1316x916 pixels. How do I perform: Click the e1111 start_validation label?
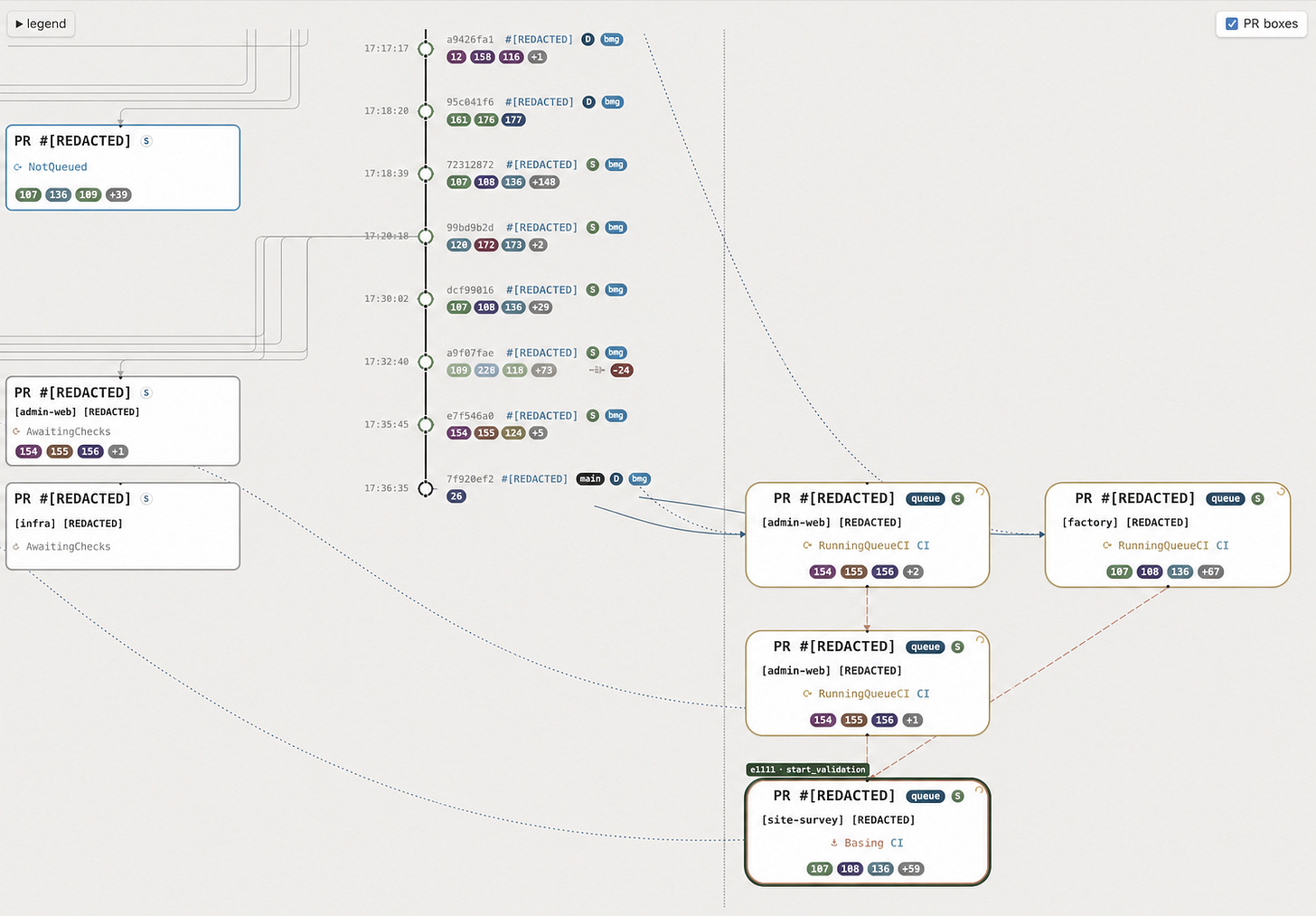808,770
